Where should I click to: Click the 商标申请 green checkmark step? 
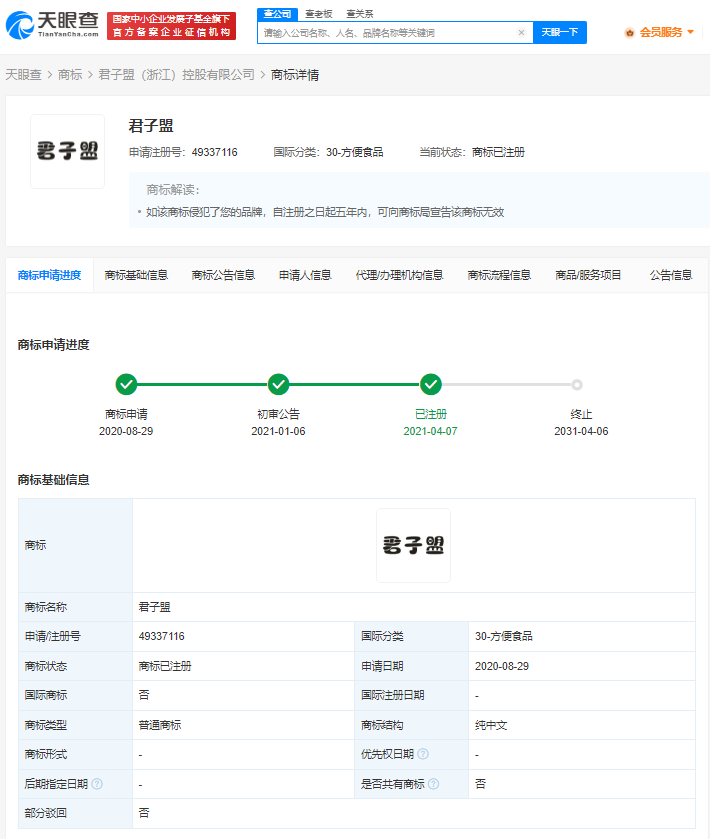[x=126, y=384]
